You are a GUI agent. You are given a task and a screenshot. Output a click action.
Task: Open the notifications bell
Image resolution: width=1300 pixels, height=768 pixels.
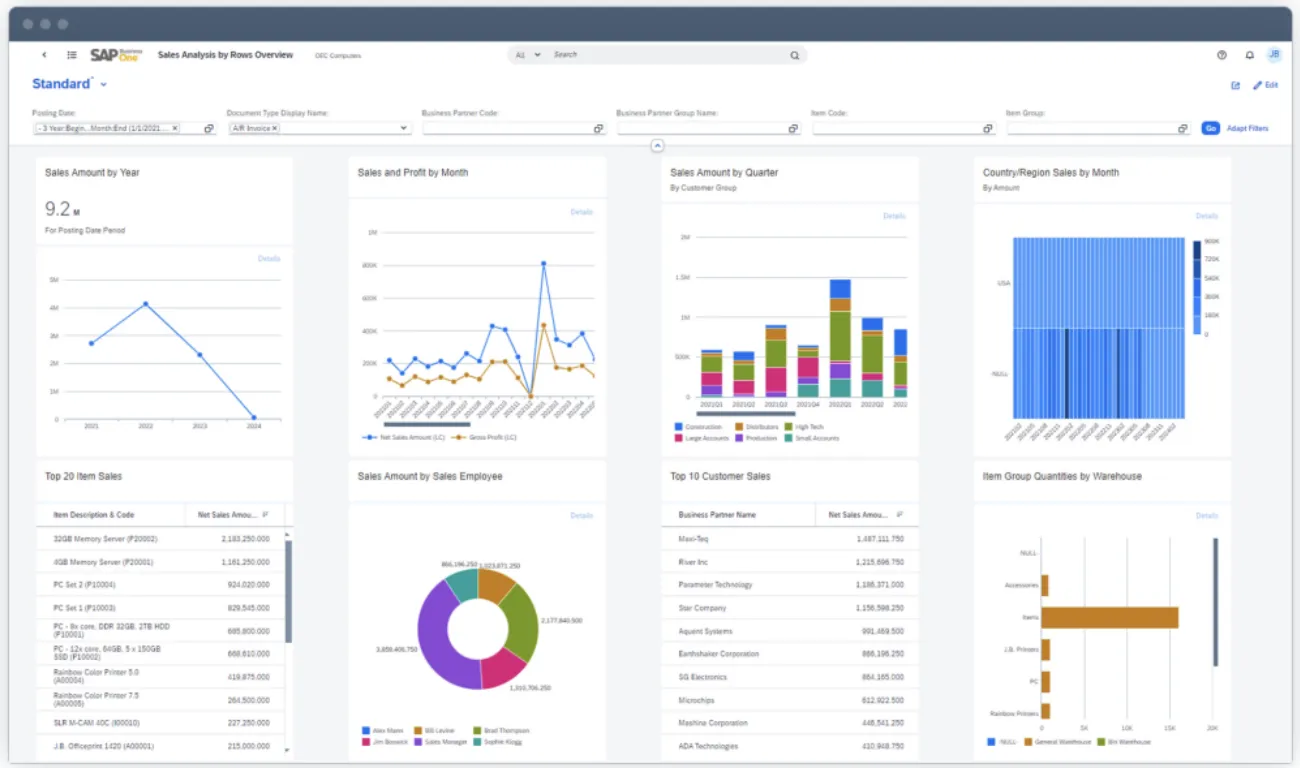1249,55
